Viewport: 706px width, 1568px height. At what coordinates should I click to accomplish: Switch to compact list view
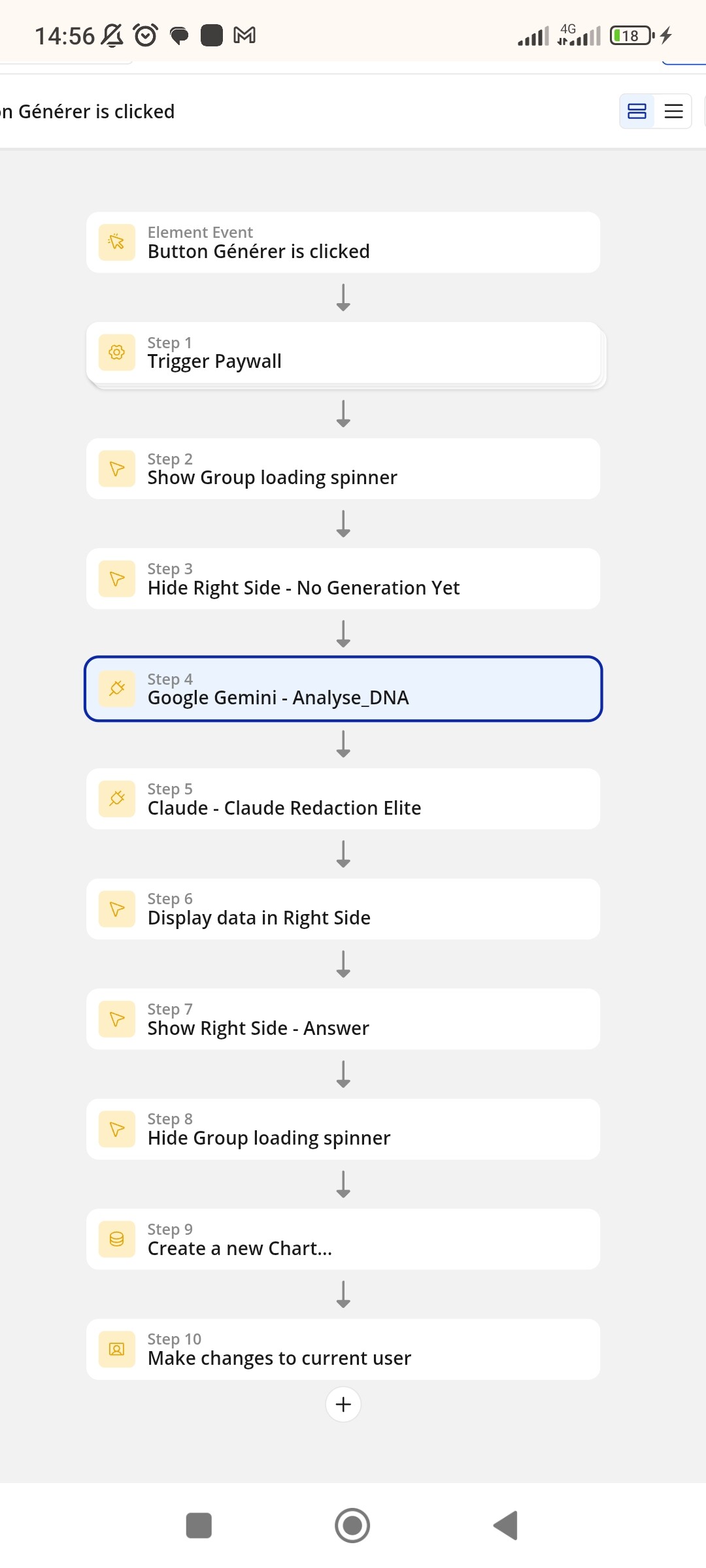pyautogui.click(x=673, y=112)
